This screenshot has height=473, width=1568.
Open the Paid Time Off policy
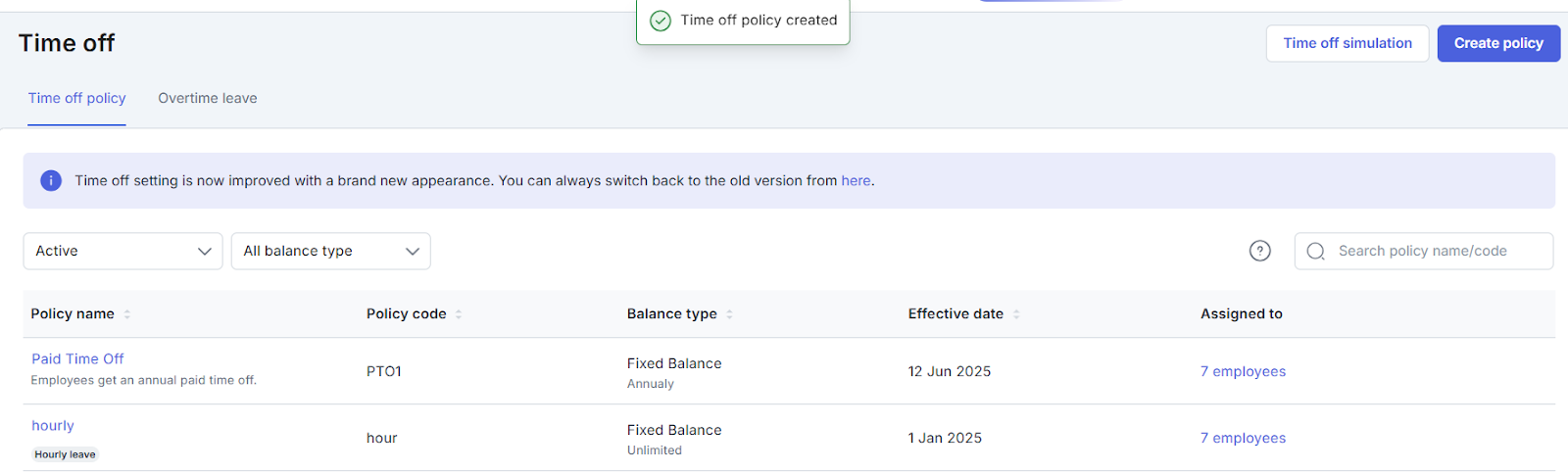pyautogui.click(x=77, y=358)
